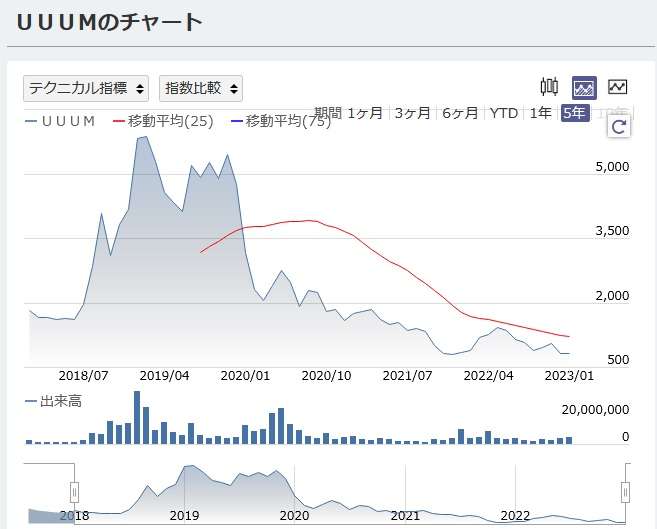
Task: Toggle the 移動平均(75) legend entry
Action: click(x=281, y=121)
